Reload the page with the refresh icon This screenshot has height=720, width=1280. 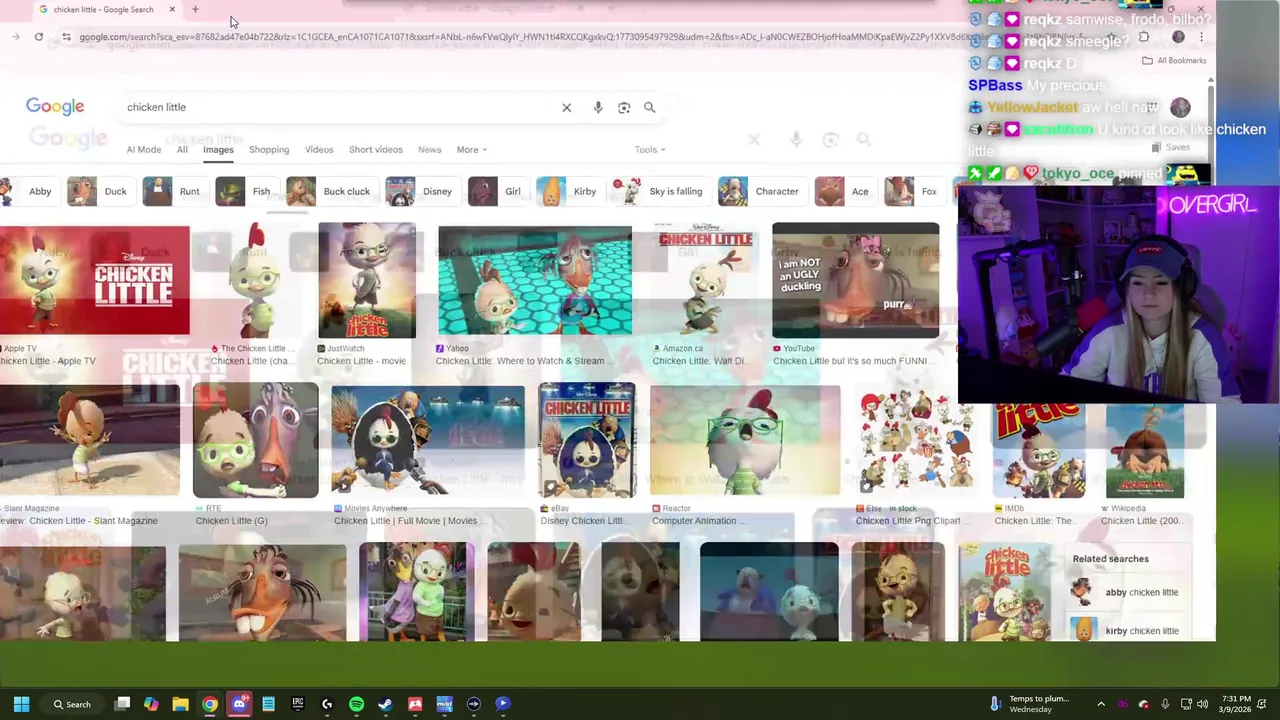(38, 37)
